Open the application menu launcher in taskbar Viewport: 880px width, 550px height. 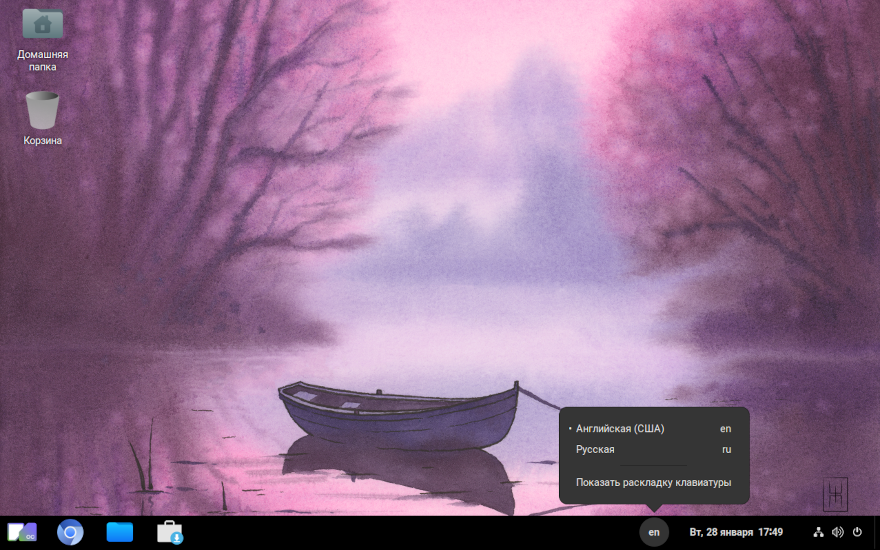point(22,532)
